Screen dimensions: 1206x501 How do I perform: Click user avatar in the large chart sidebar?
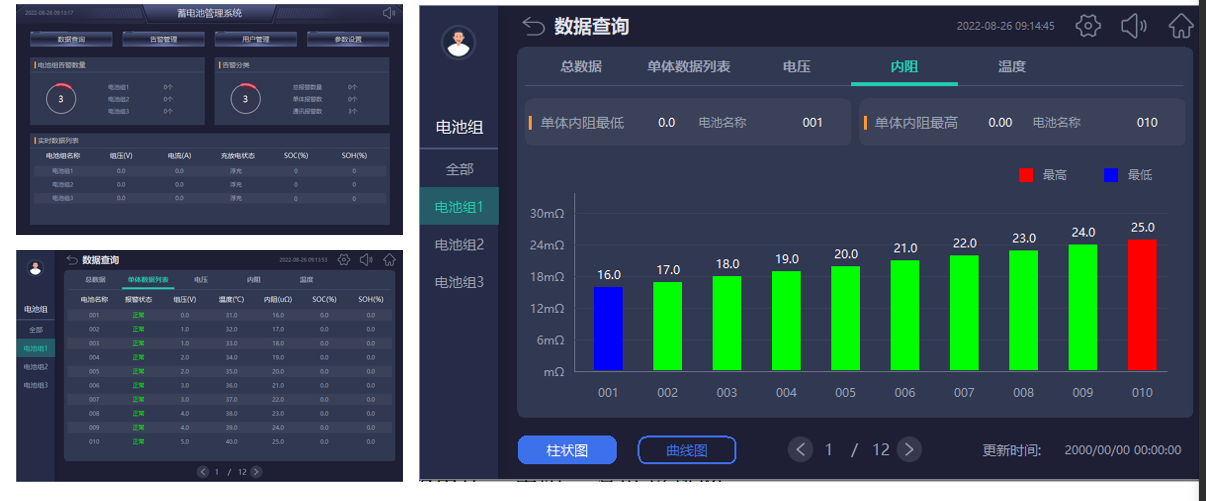point(458,42)
